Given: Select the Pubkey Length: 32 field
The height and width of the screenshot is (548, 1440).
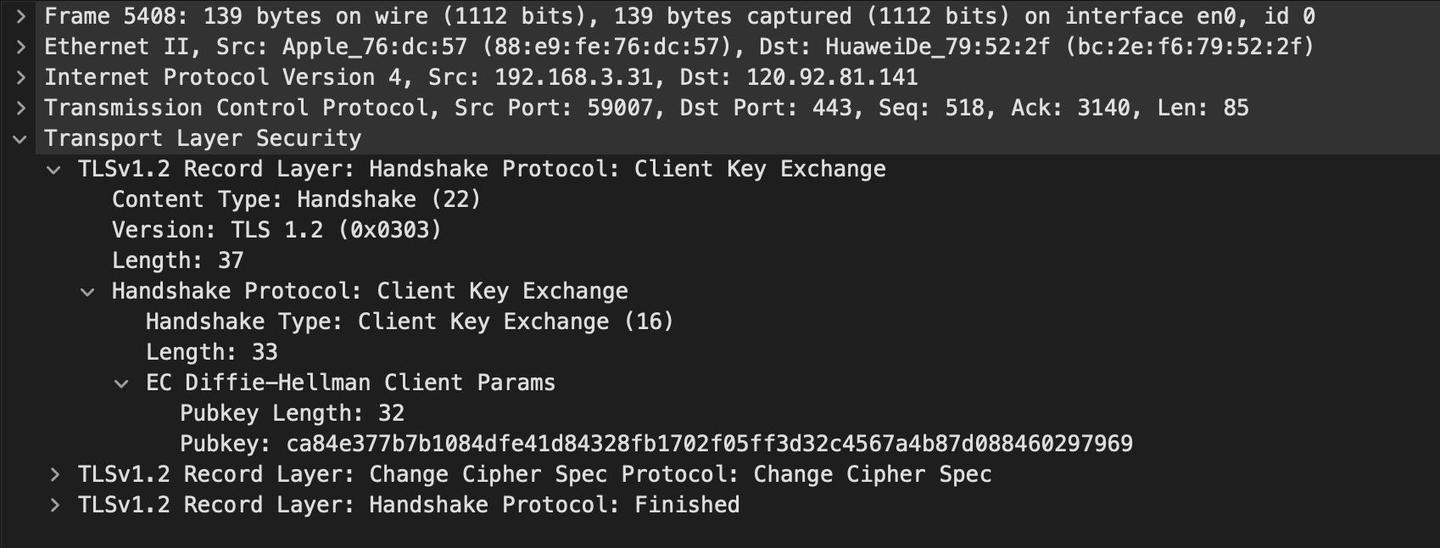Looking at the screenshot, I should (x=291, y=413).
